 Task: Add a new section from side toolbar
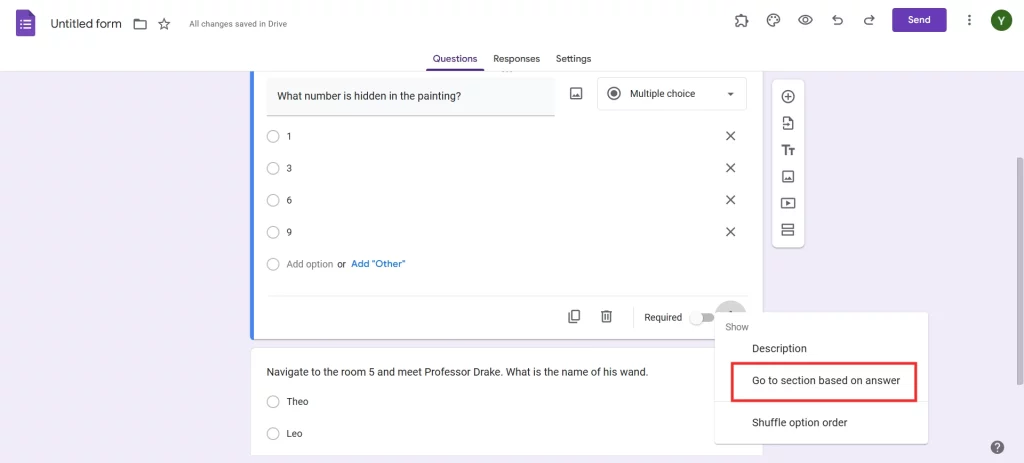(x=788, y=230)
